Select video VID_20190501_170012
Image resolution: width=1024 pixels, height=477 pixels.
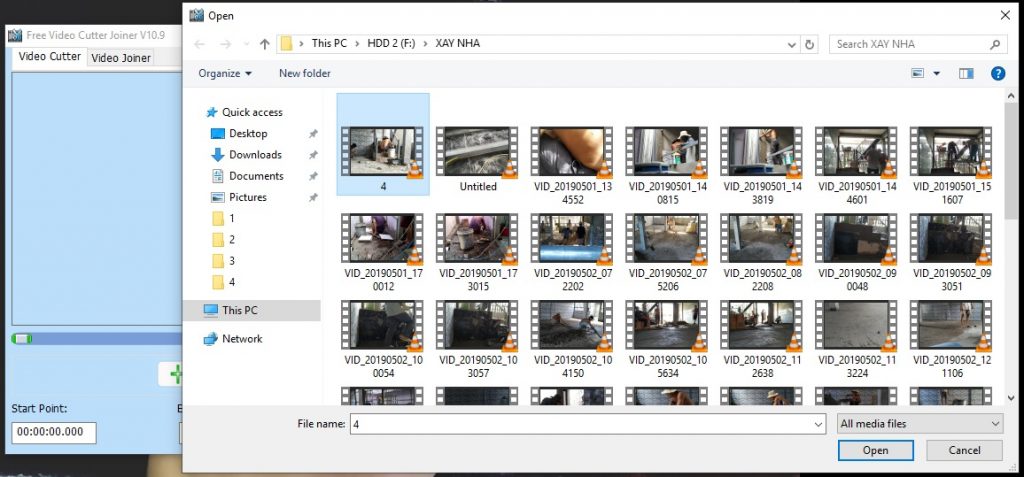click(x=383, y=253)
